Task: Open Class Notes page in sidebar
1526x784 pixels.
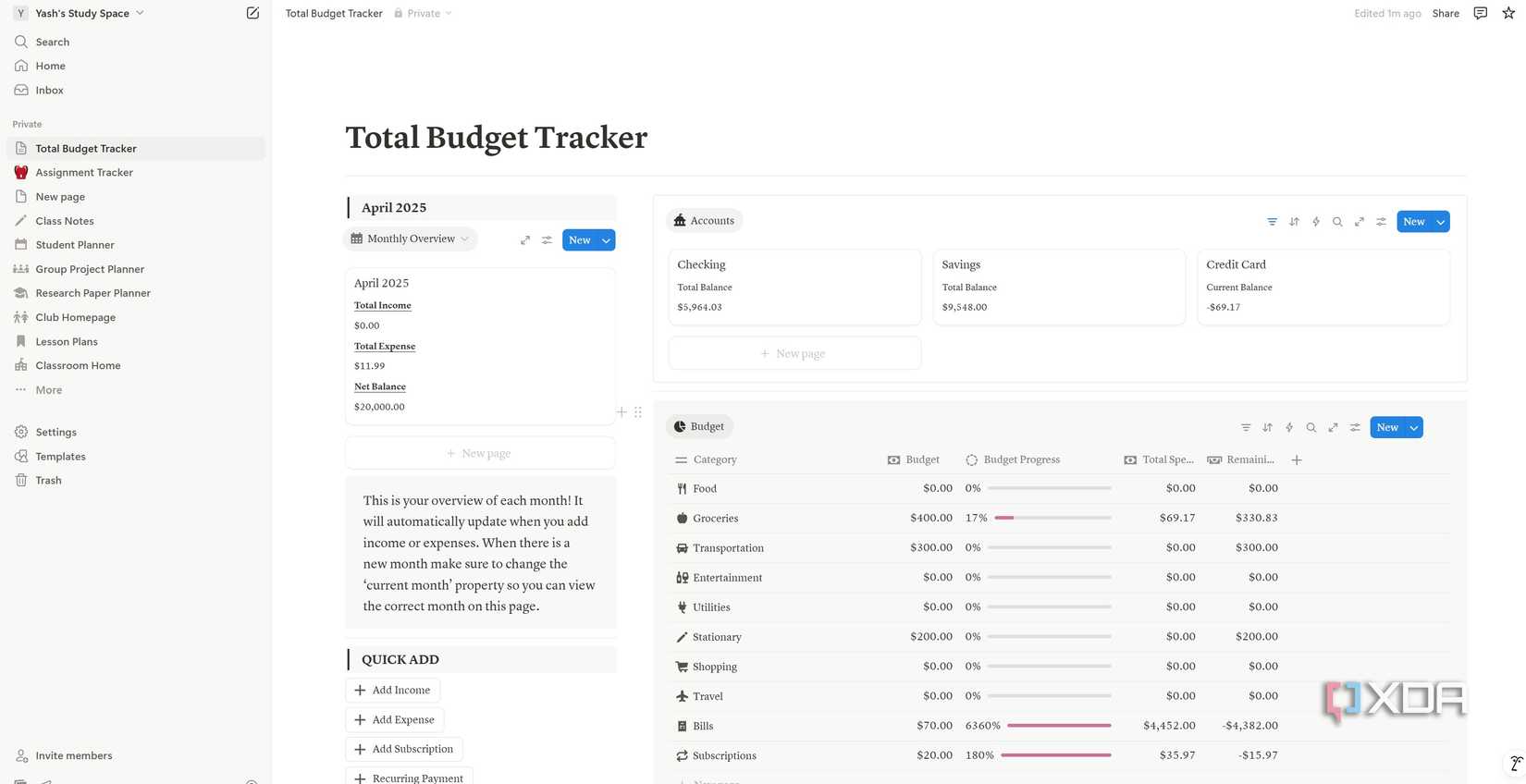Action: tap(136, 221)
